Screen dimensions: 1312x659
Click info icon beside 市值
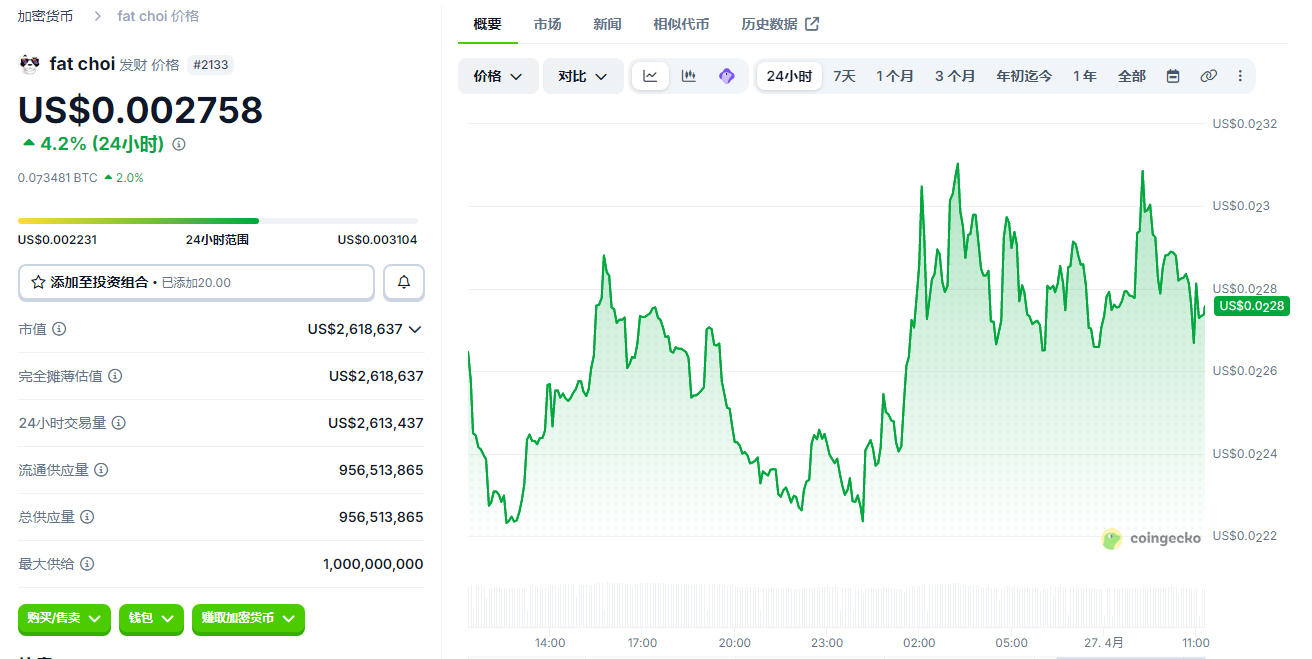[x=59, y=329]
